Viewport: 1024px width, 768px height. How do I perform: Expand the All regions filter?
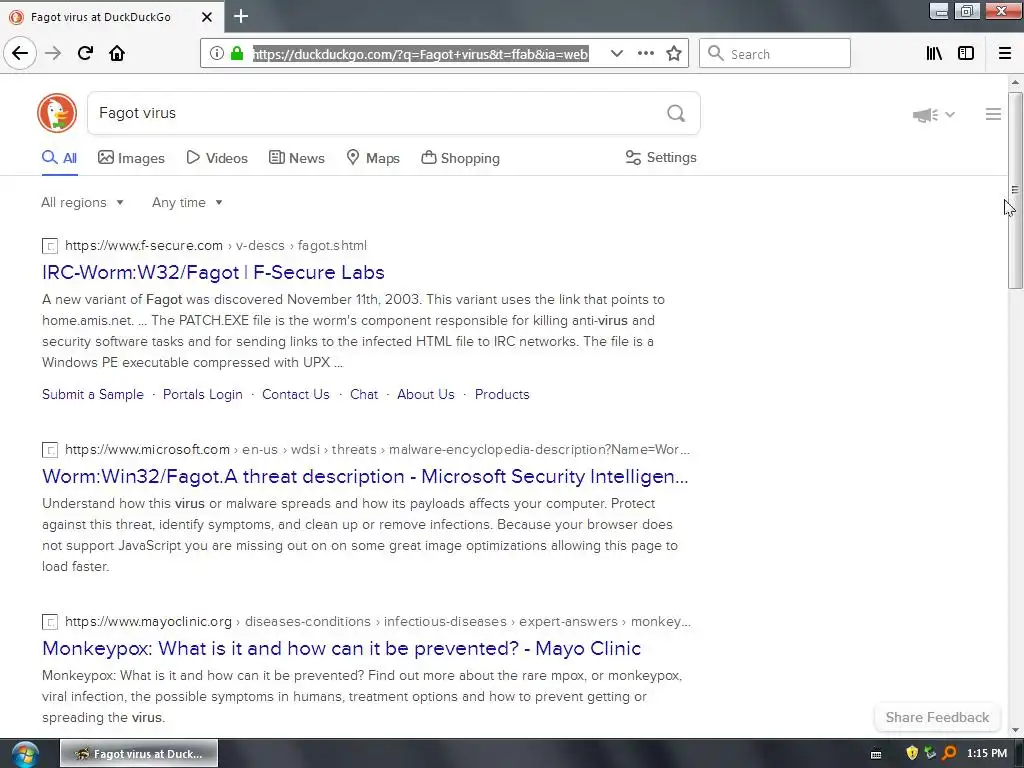click(x=82, y=202)
